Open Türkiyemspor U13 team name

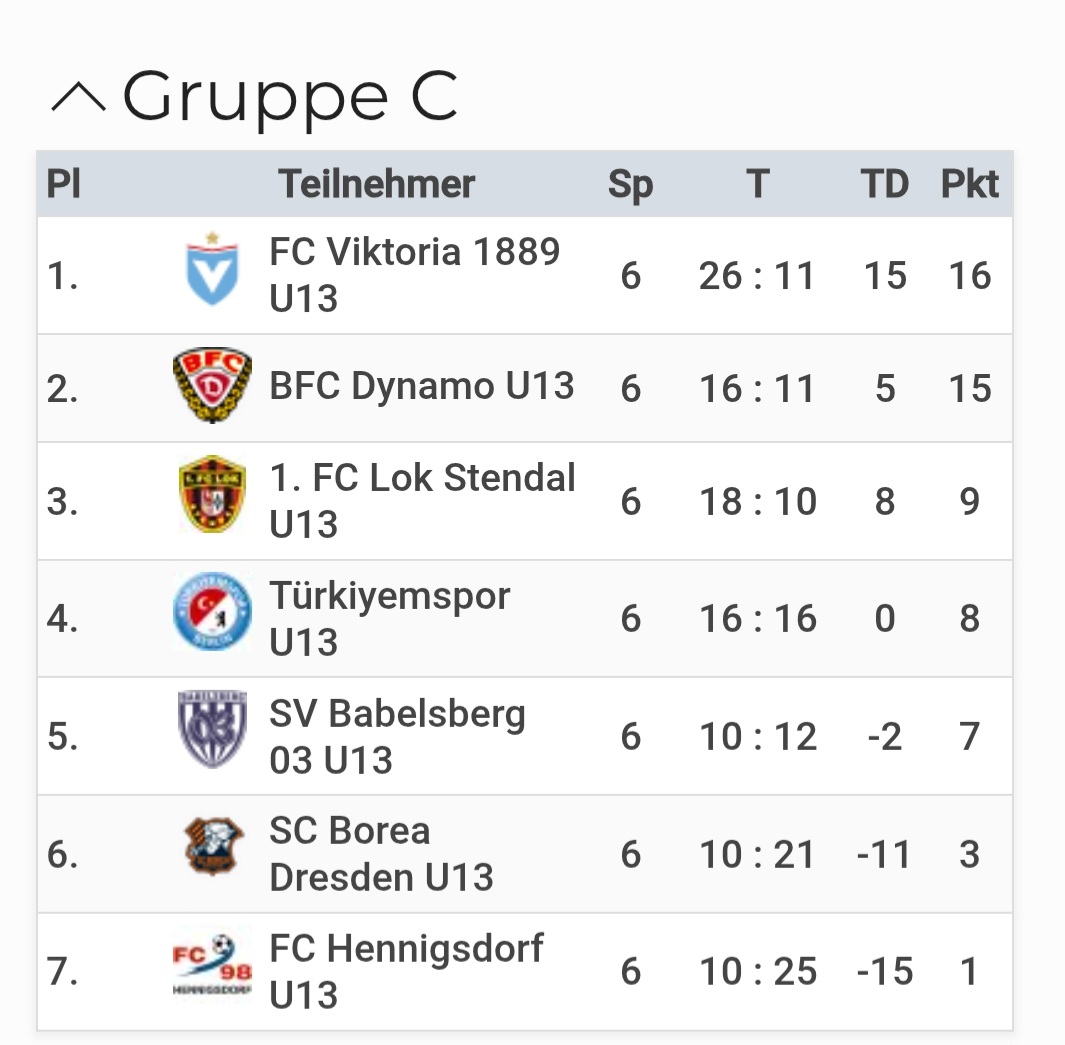tap(389, 619)
